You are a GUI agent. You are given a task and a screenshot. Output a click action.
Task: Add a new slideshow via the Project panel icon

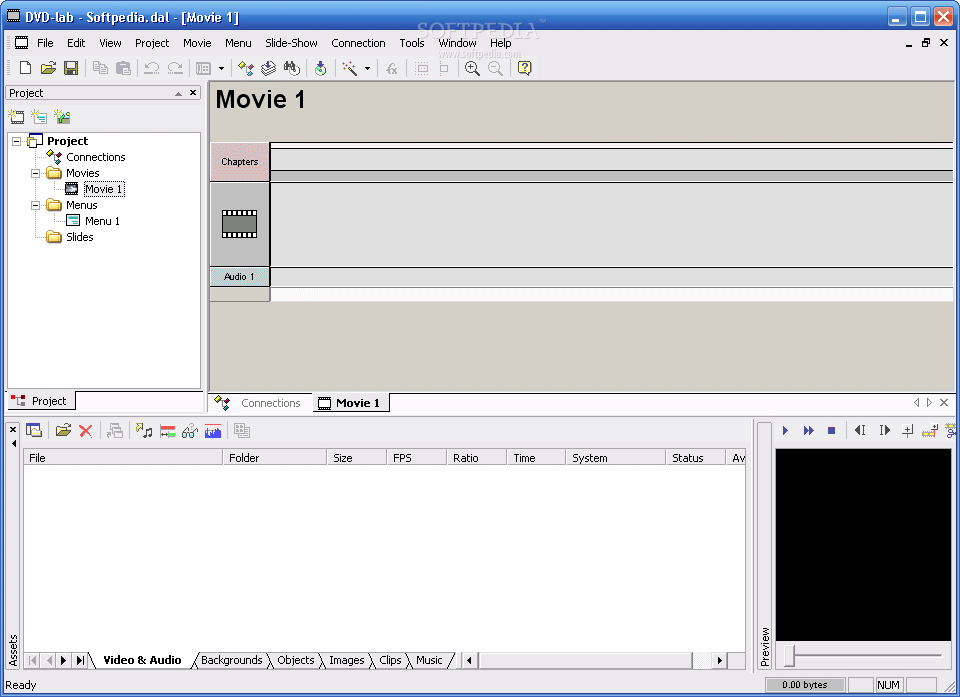62,116
